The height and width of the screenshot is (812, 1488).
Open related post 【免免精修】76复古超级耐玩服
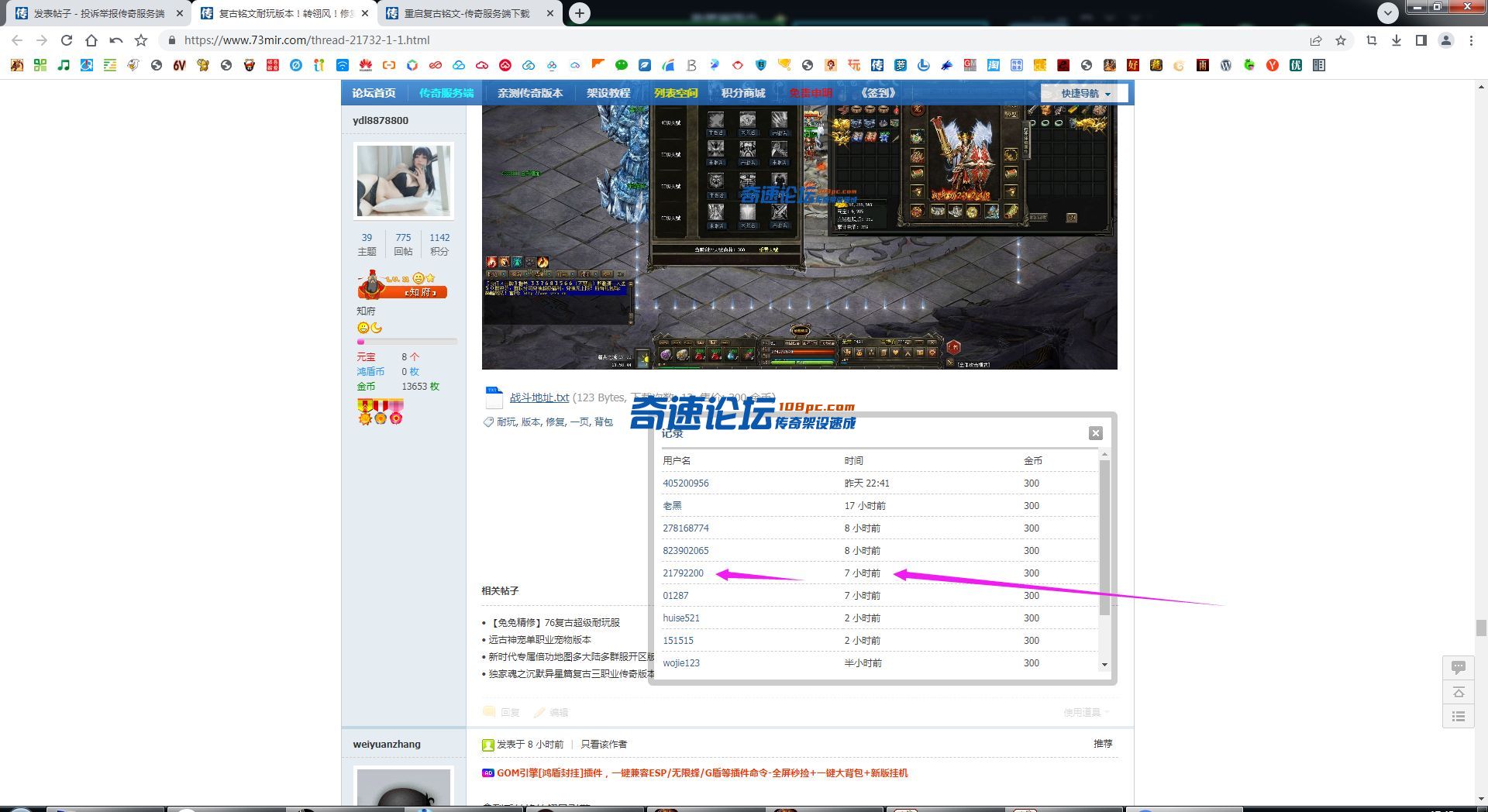tap(554, 622)
